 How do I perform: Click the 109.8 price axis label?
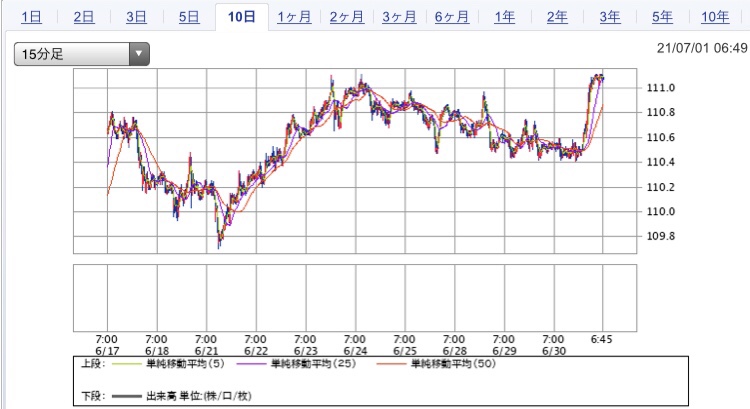point(661,236)
